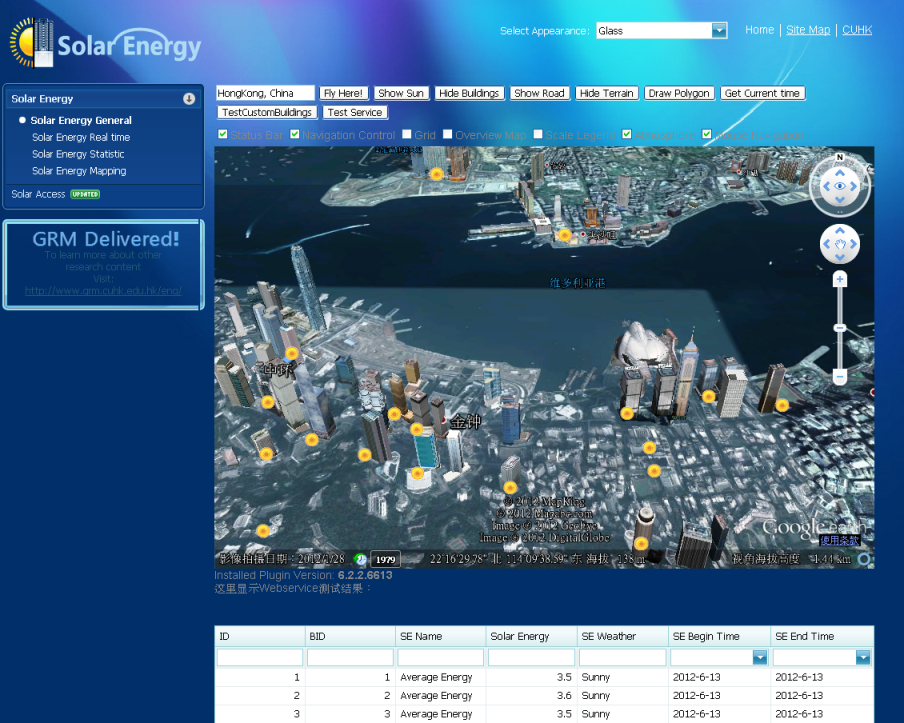The image size is (904, 723).
Task: Click the Solar Energy filter field
Action: (x=531, y=657)
